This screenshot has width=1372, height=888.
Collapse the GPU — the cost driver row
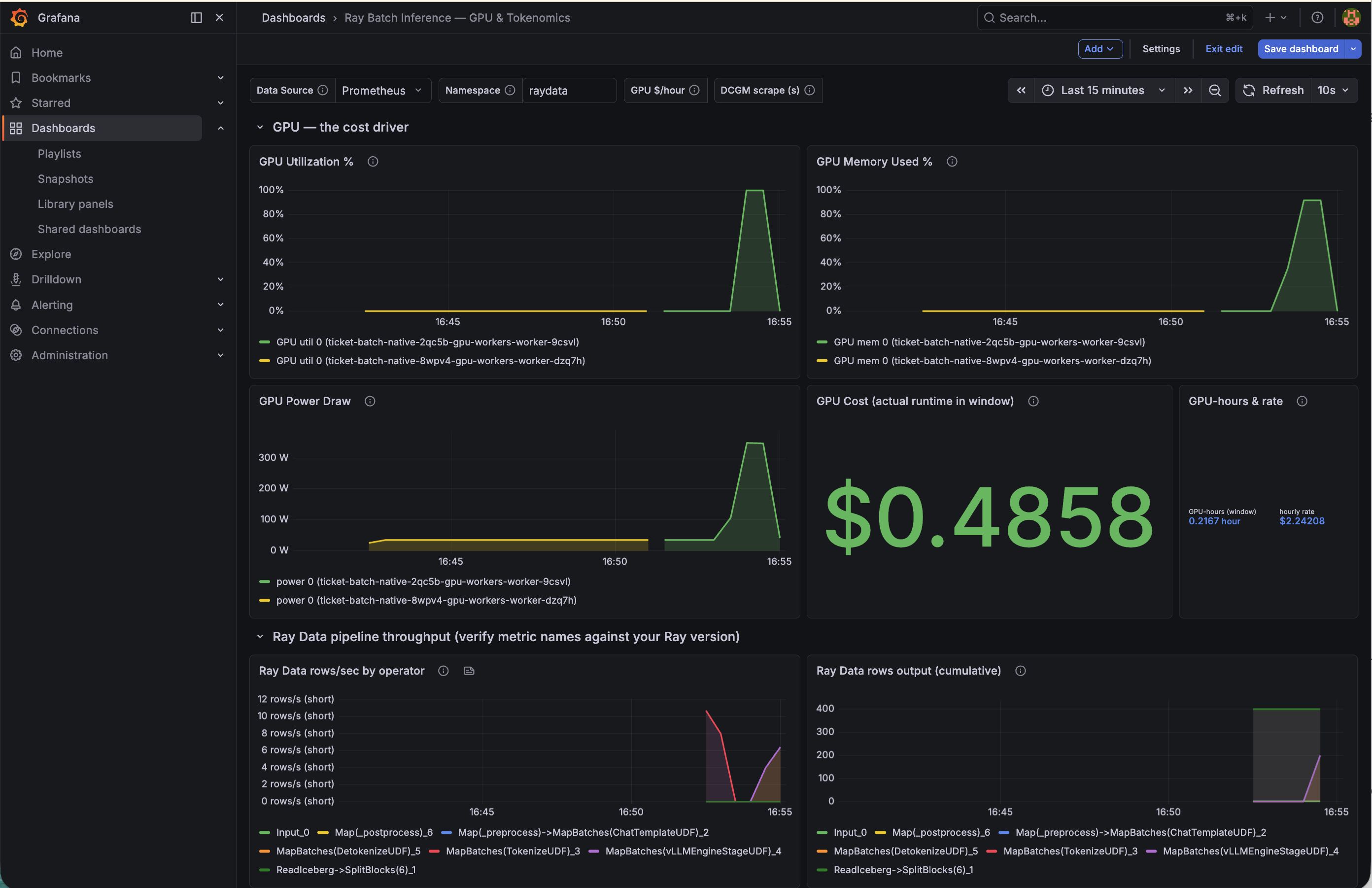(261, 127)
